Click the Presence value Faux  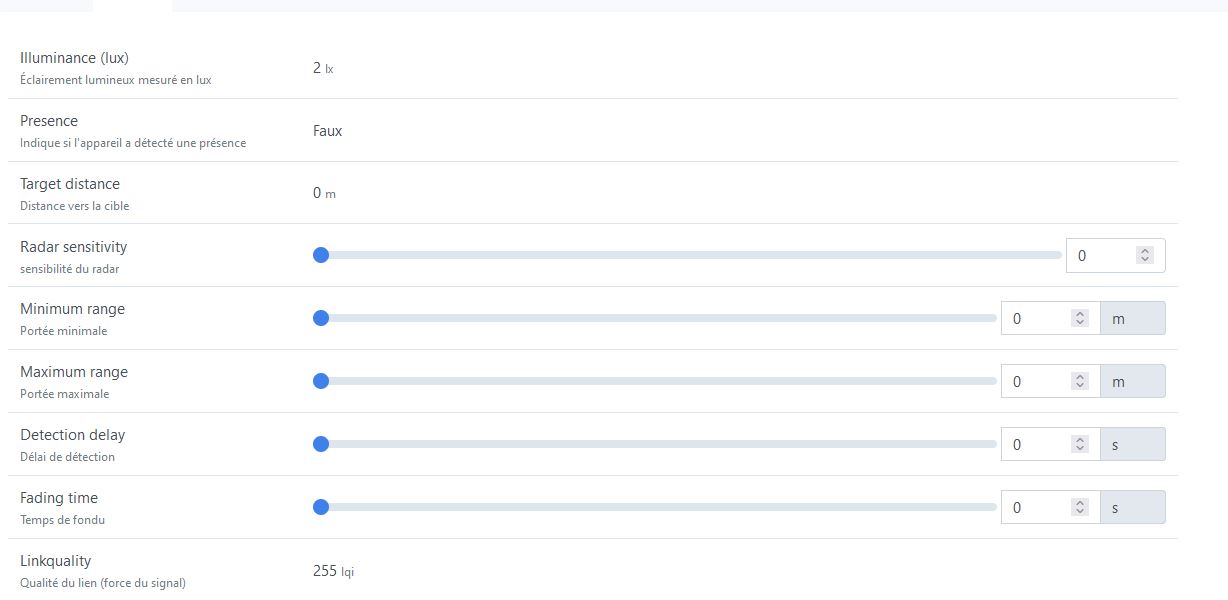(328, 130)
